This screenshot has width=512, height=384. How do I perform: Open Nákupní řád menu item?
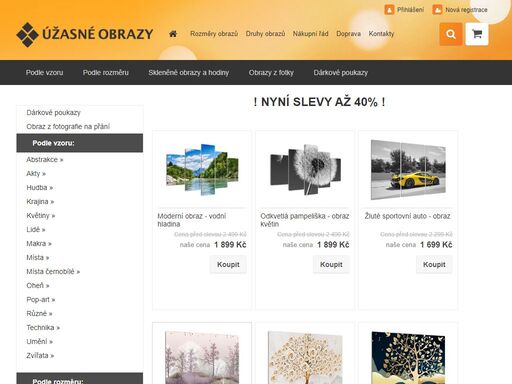tap(310, 34)
